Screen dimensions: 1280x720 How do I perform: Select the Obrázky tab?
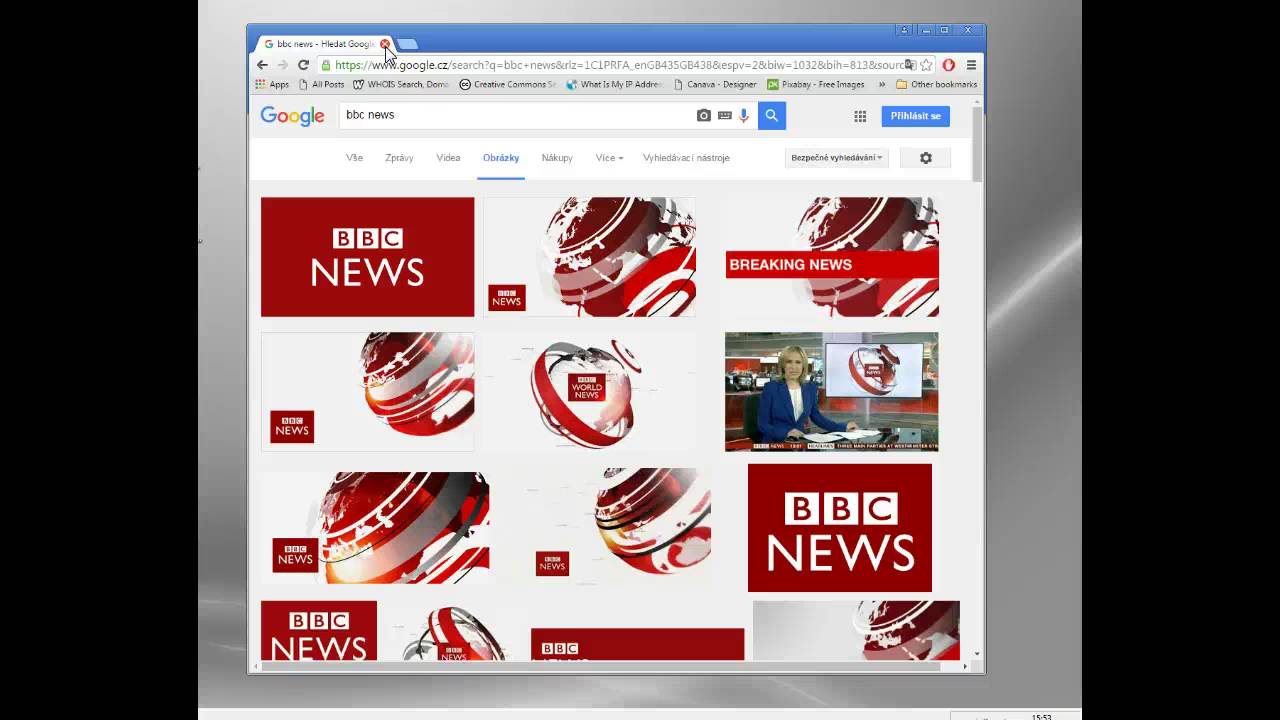(501, 158)
